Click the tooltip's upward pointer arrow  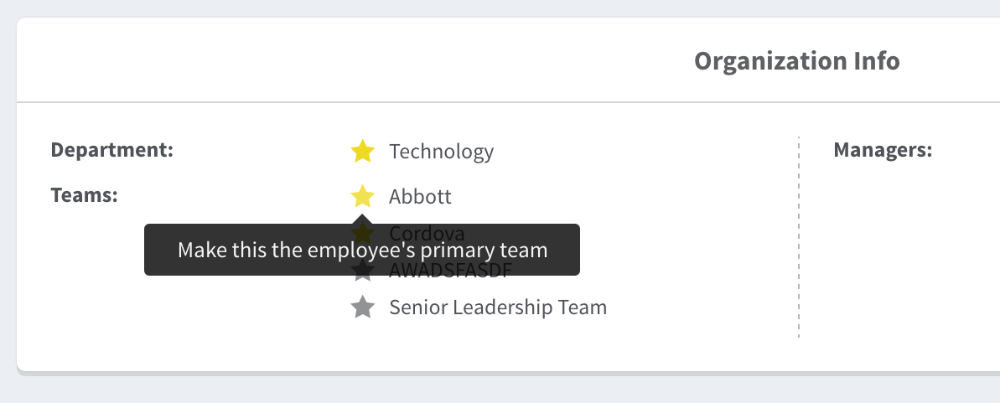(x=362, y=219)
